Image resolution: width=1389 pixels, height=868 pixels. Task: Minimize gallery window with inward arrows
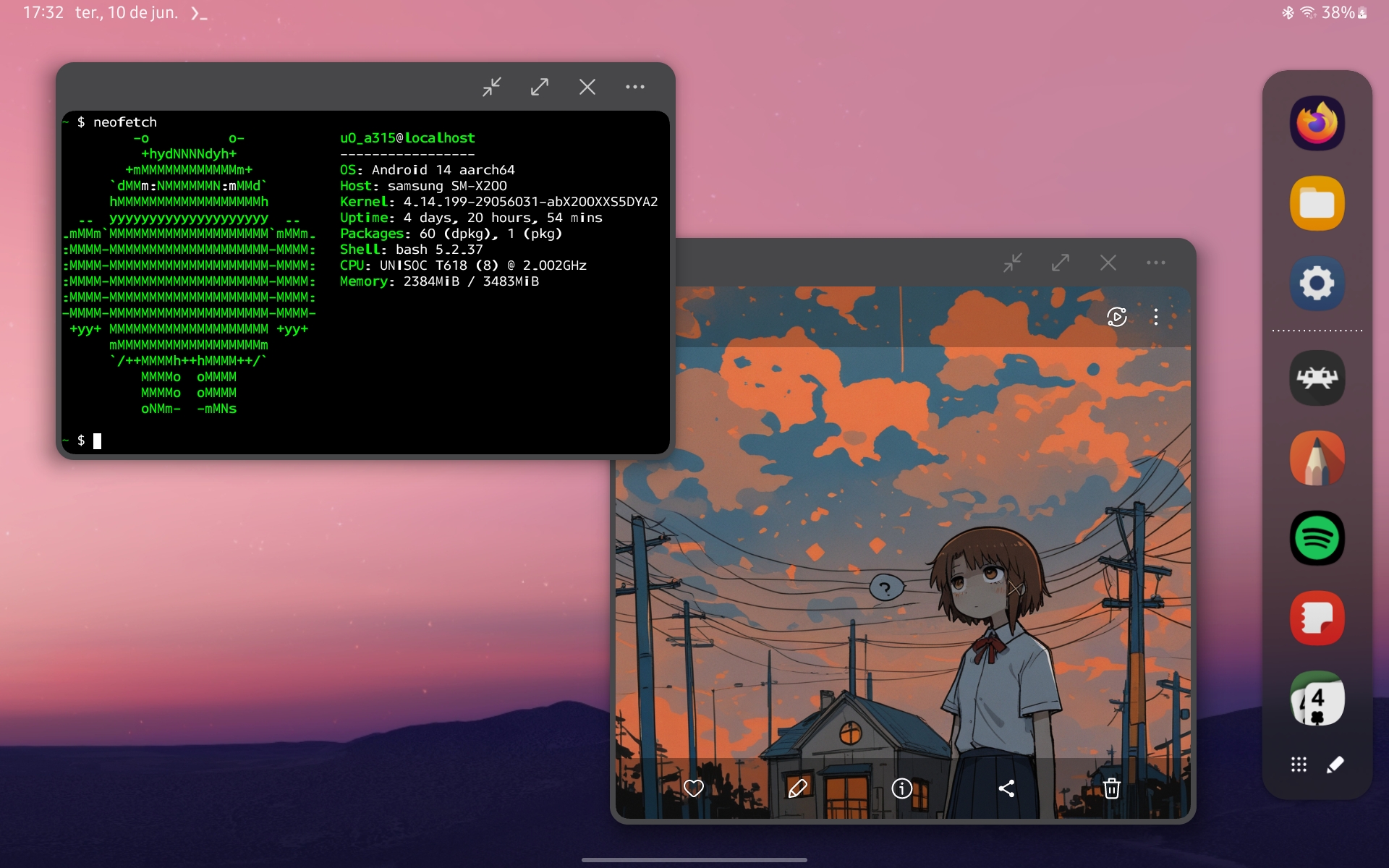[1013, 263]
